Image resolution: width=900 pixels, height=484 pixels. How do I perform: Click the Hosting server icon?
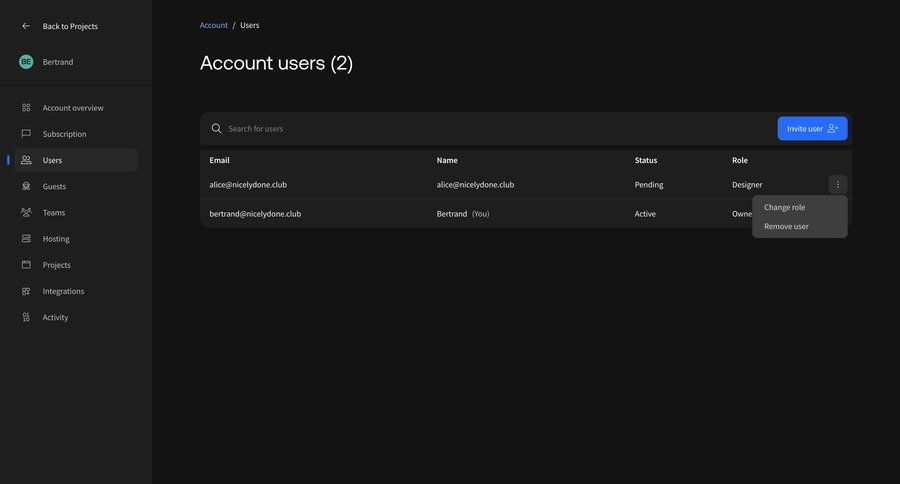[26, 238]
